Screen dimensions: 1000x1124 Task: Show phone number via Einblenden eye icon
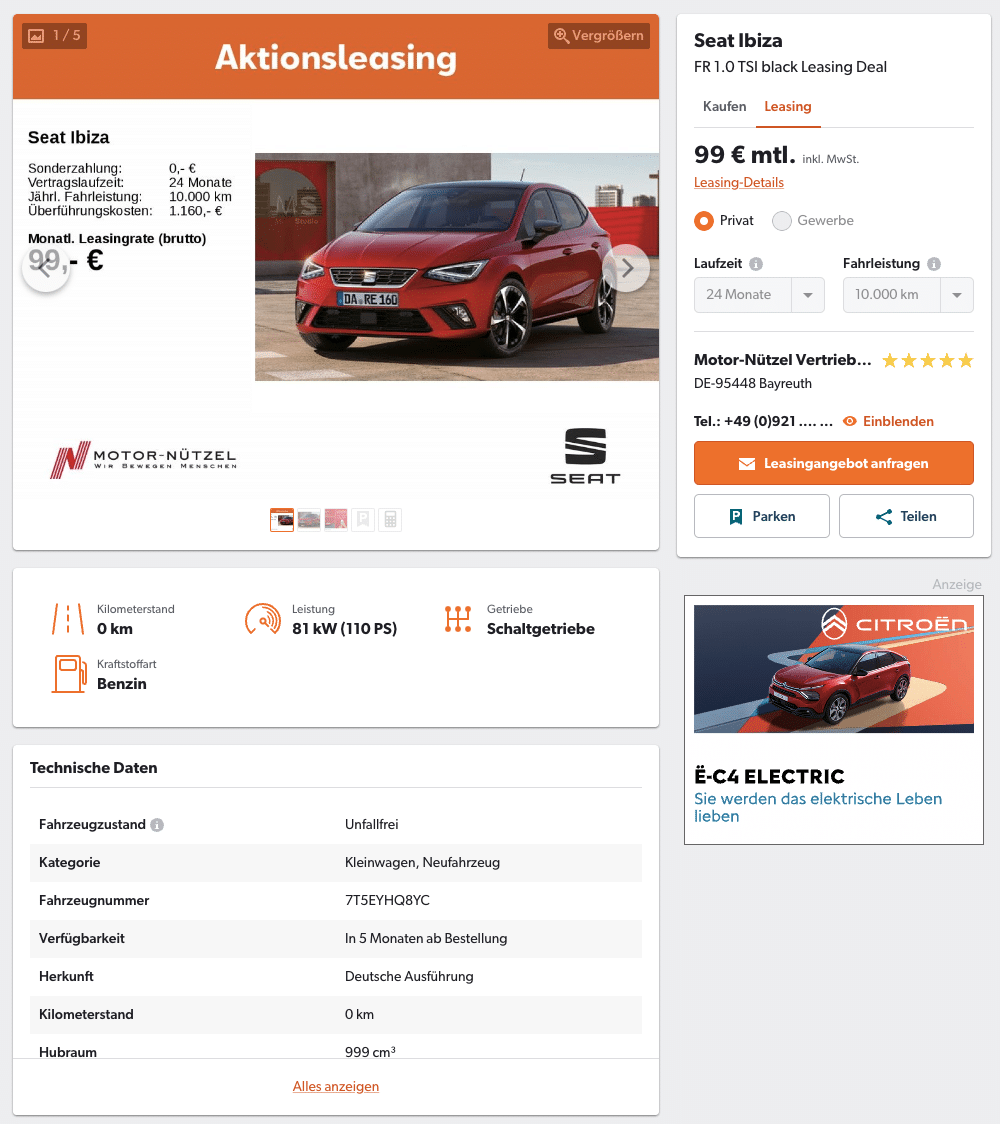point(849,422)
